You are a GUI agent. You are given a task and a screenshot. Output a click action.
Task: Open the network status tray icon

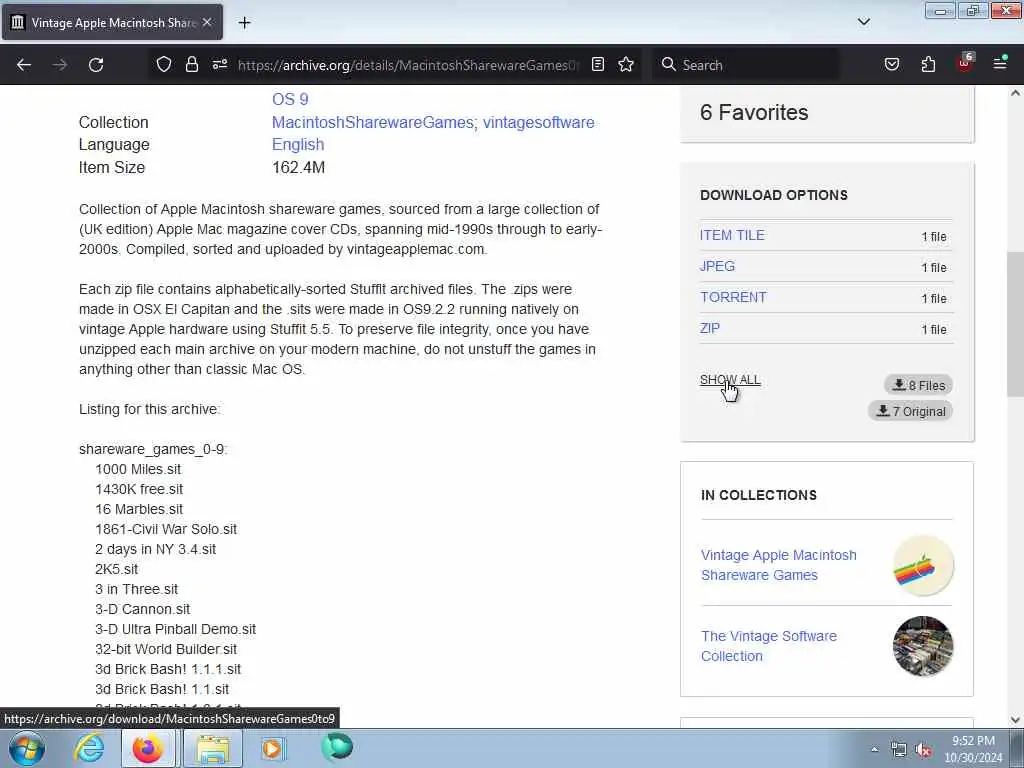(x=899, y=749)
